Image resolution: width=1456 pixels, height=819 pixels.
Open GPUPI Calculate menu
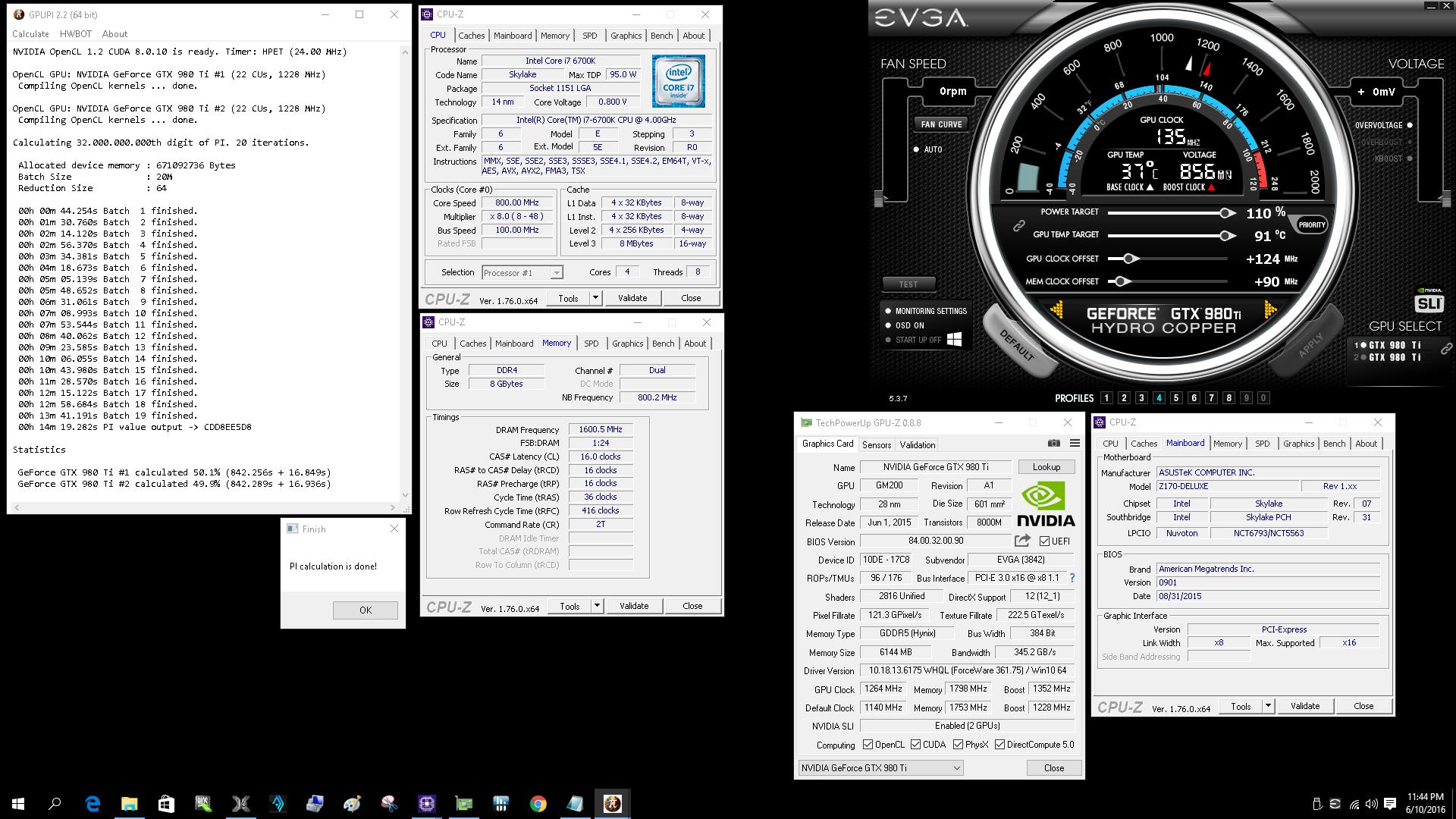coord(30,34)
